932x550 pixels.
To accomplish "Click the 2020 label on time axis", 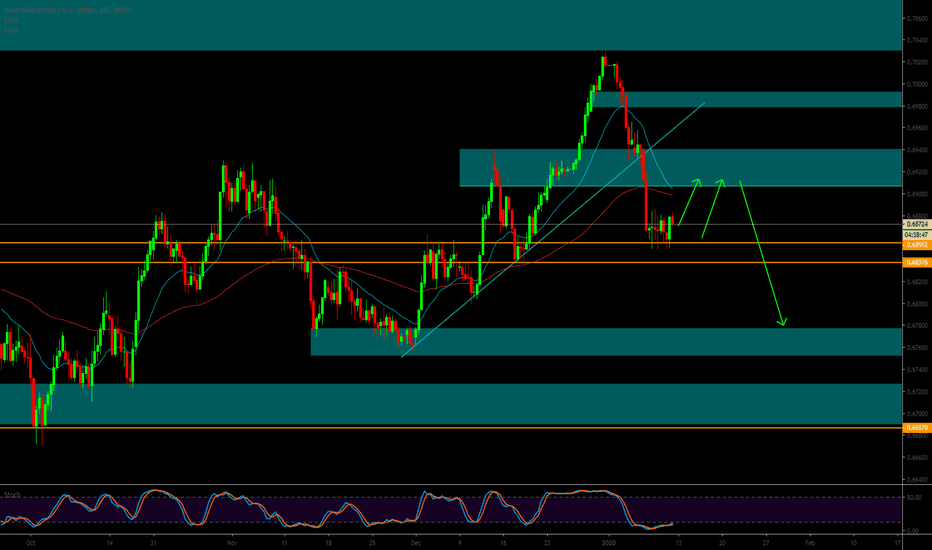I will 605,541.
